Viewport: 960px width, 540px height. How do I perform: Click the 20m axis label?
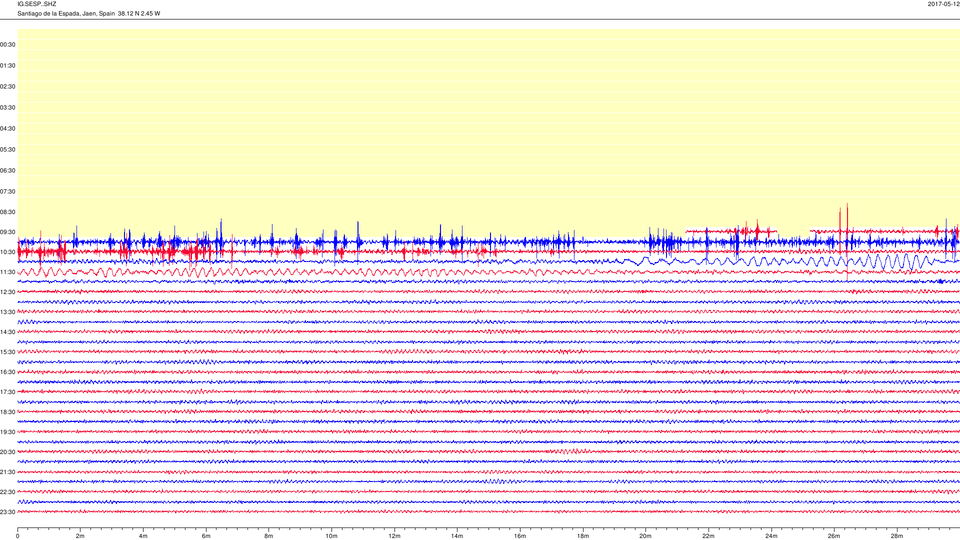click(645, 536)
